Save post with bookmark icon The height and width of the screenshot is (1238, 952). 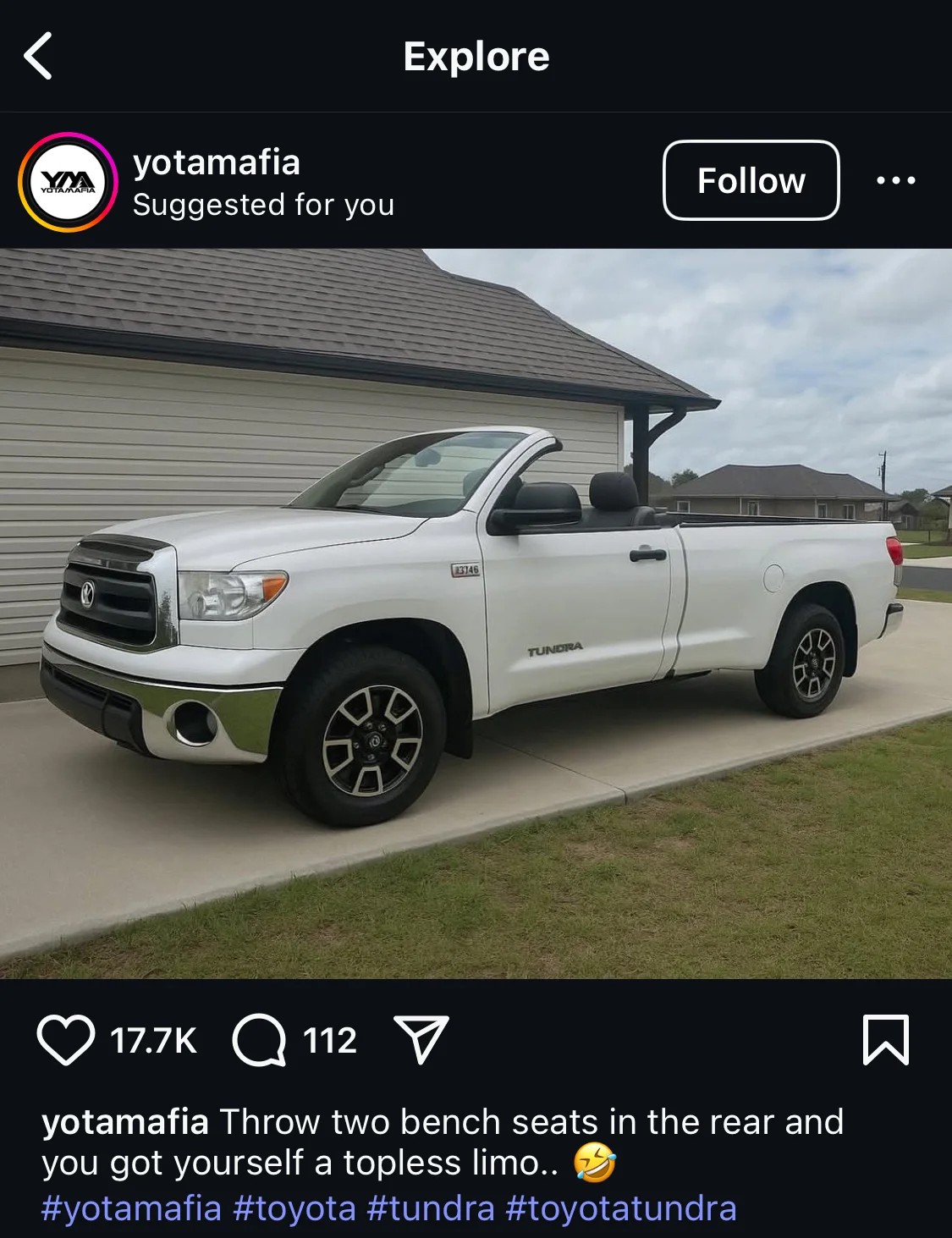(886, 1039)
